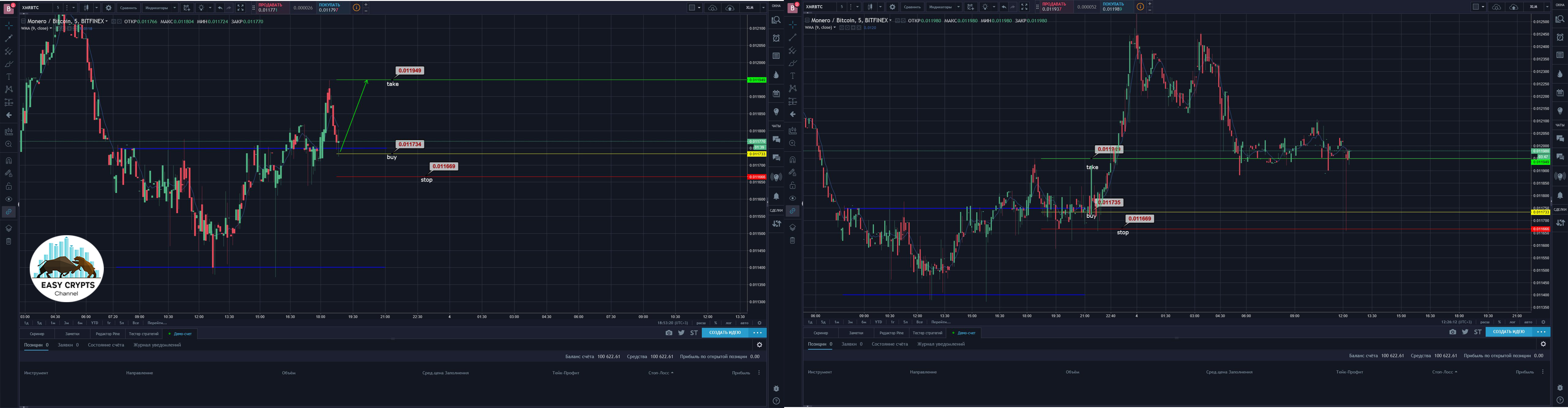Open the notifications bell in middle sidebar
1568x408 pixels.
[776, 196]
